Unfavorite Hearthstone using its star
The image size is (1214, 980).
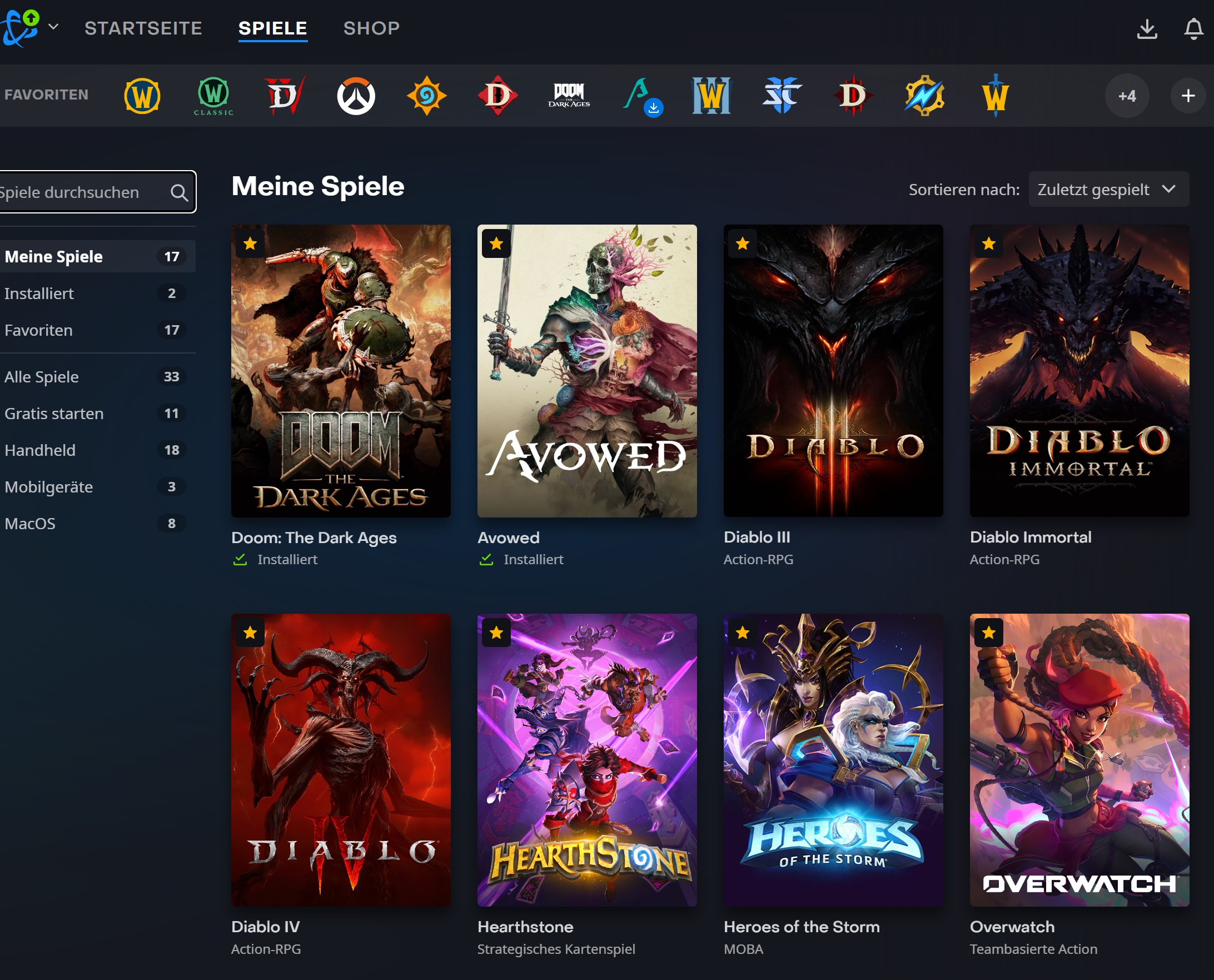(x=496, y=632)
